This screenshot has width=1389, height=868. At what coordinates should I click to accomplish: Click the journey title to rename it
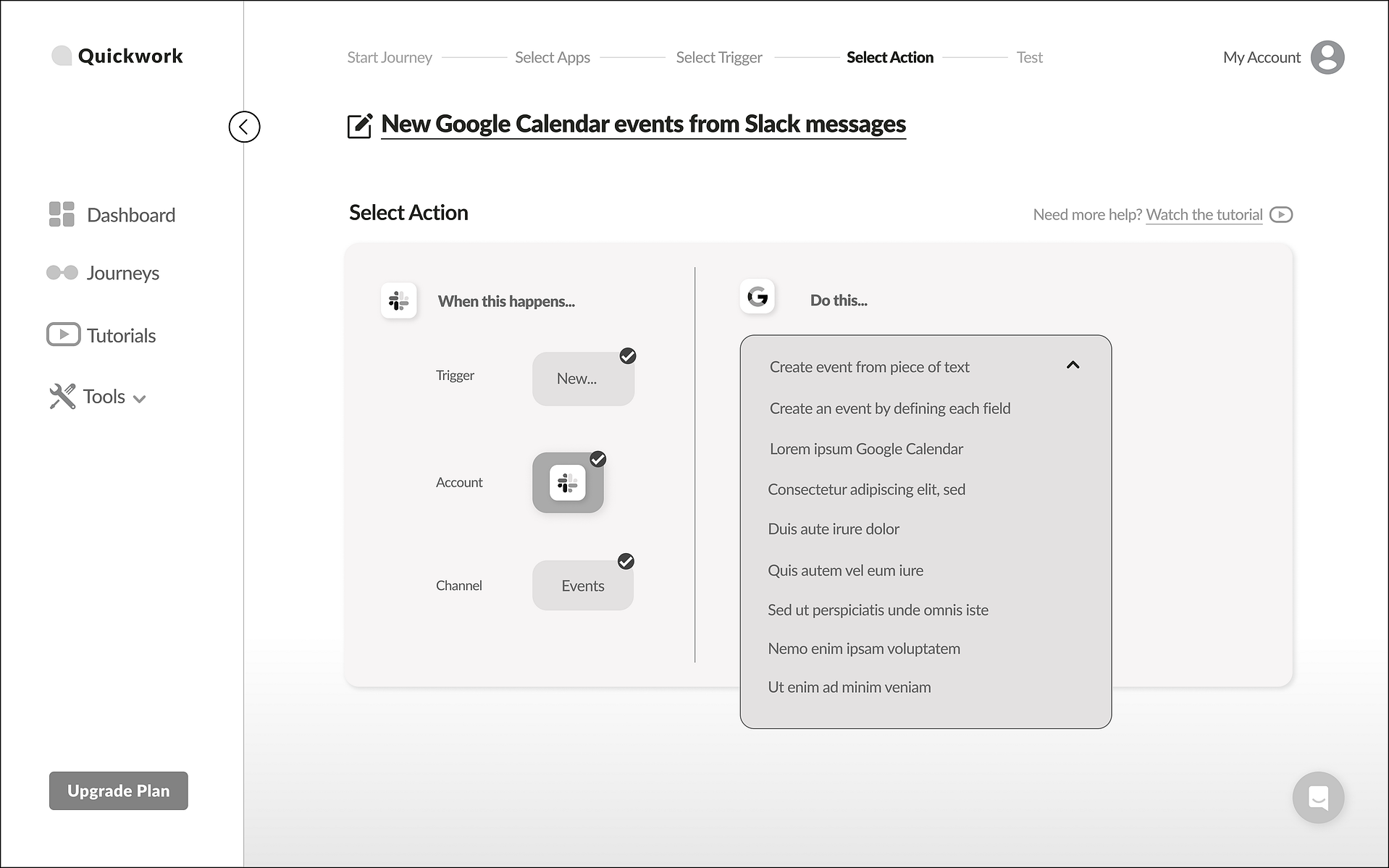click(x=643, y=124)
